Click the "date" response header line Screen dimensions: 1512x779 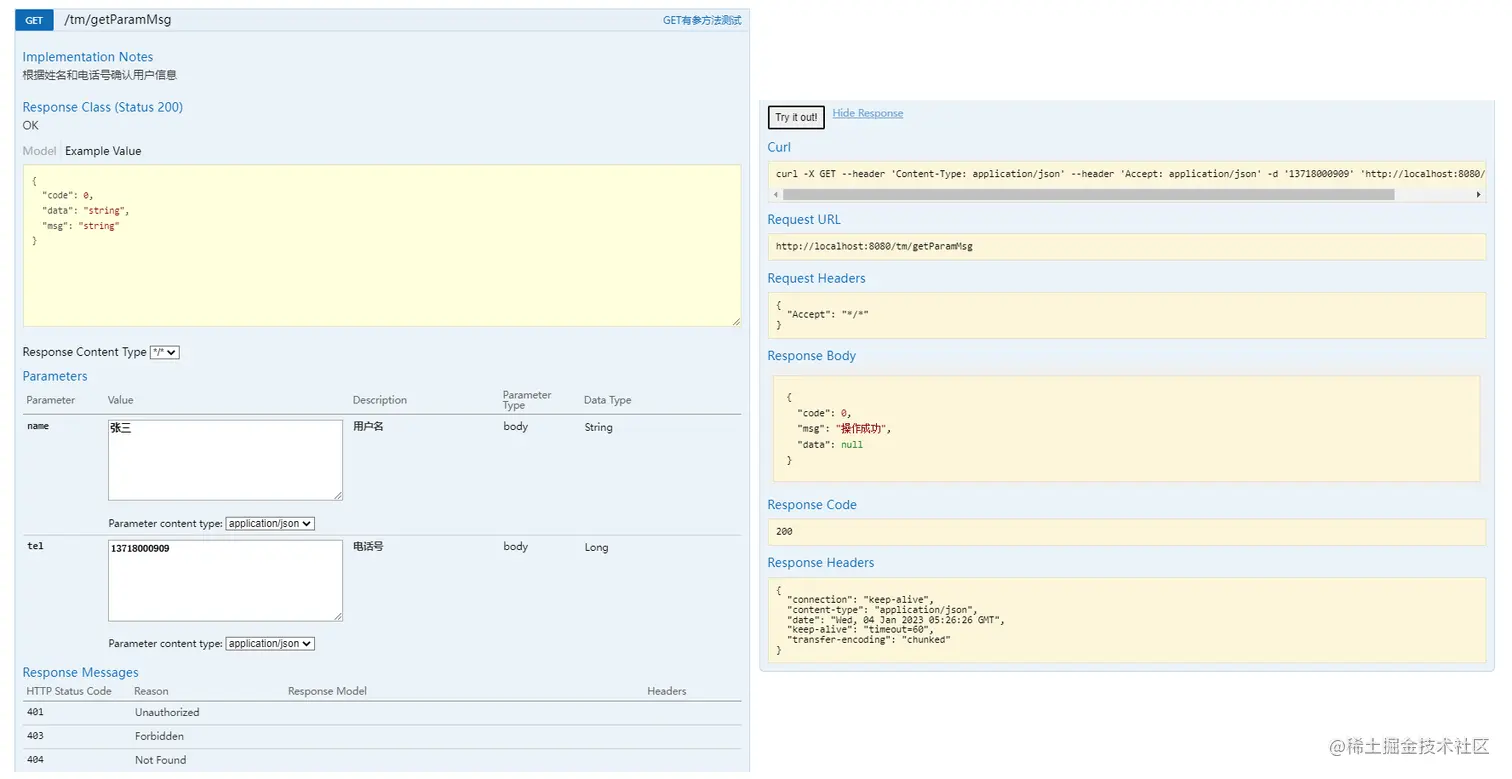[895, 620]
